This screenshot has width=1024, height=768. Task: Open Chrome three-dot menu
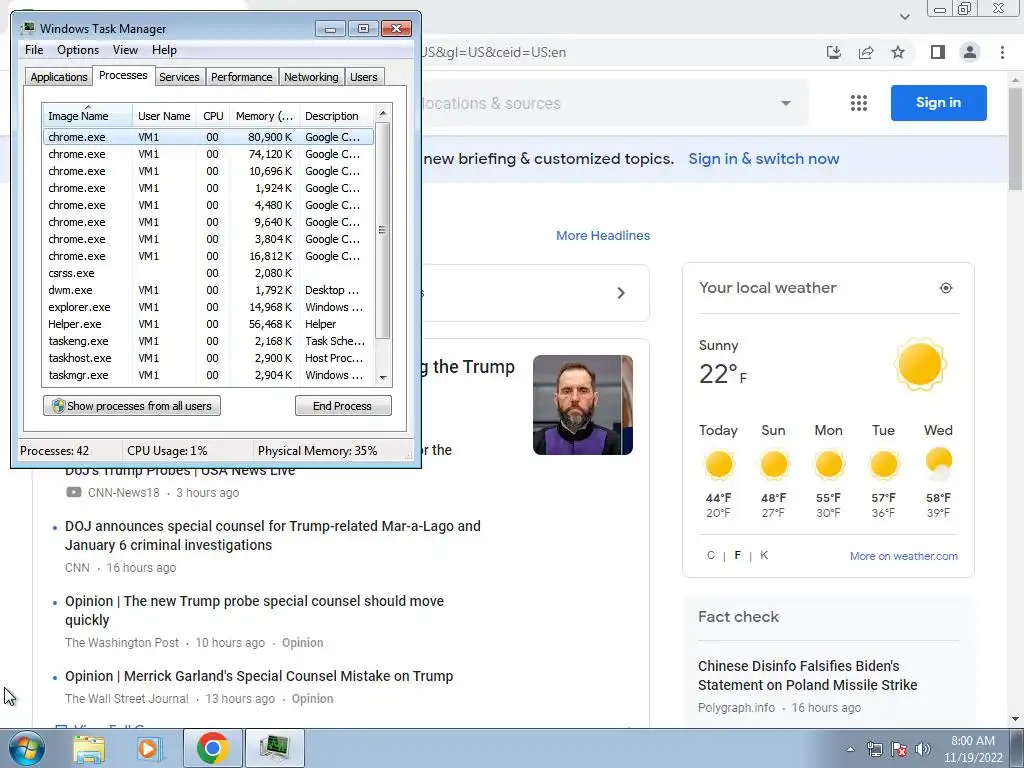coord(1002,52)
